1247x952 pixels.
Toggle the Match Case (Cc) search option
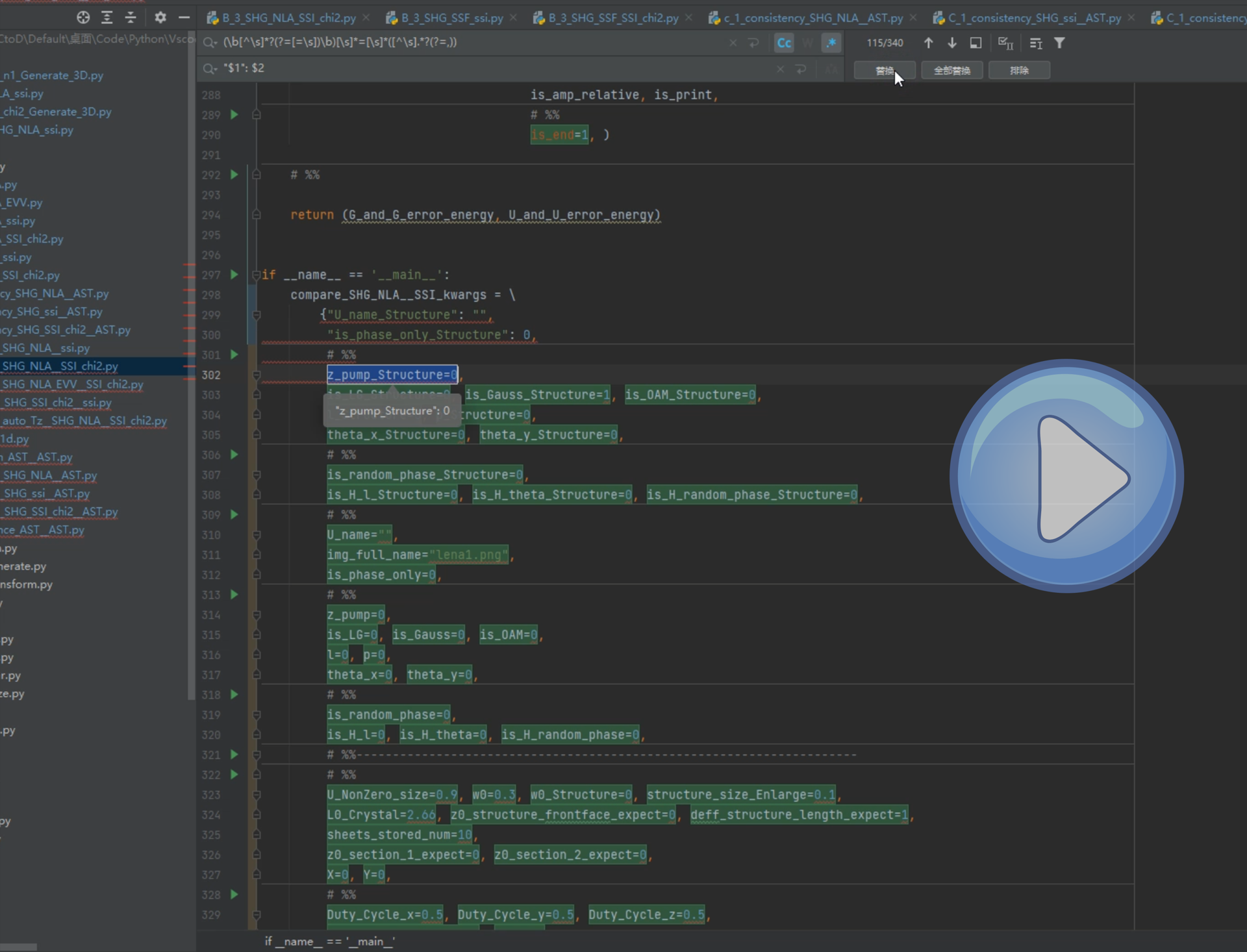pyautogui.click(x=784, y=43)
